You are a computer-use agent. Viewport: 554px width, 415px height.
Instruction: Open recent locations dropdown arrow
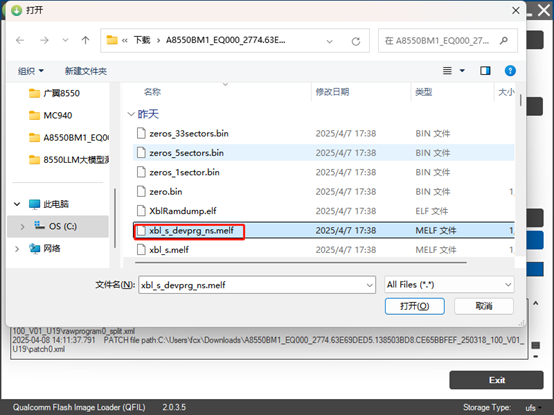pyautogui.click(x=65, y=41)
